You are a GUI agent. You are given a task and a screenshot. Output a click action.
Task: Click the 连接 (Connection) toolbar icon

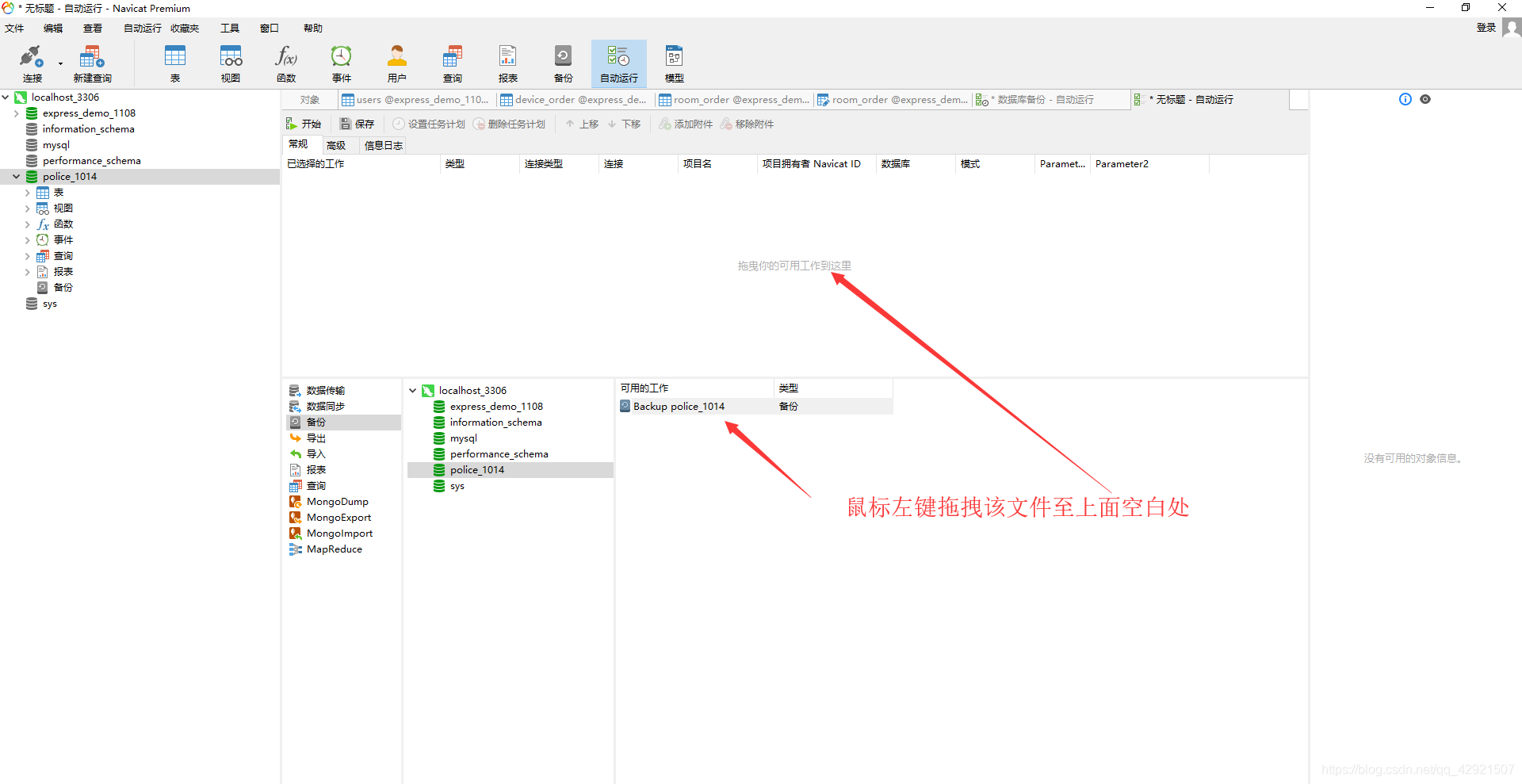[x=32, y=63]
